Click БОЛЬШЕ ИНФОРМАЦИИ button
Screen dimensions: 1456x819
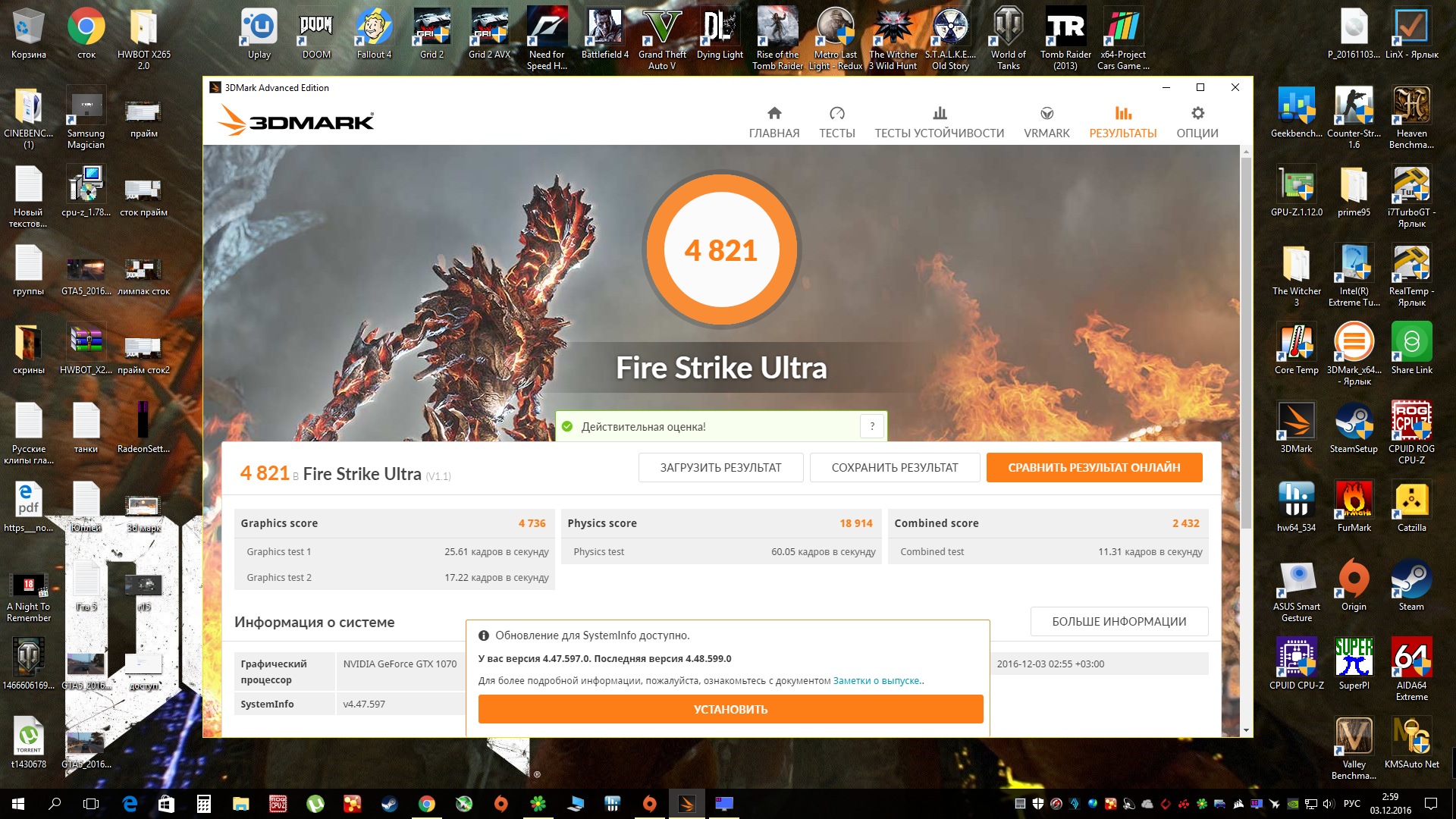(x=1119, y=621)
